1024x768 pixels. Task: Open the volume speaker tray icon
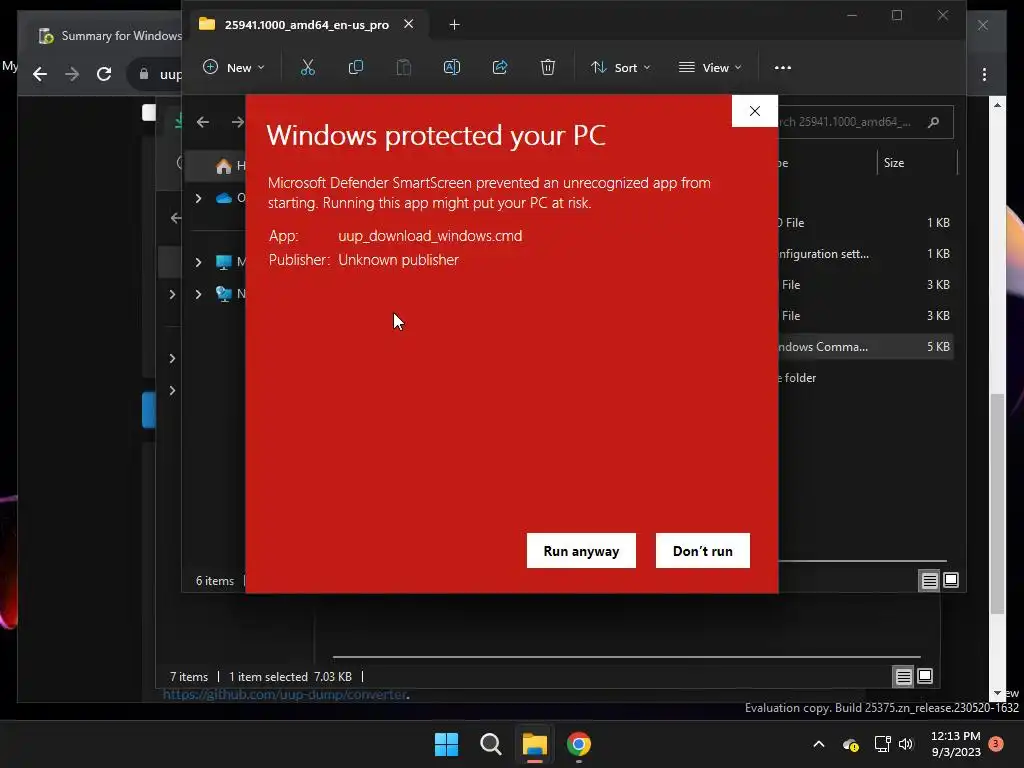[x=906, y=744]
